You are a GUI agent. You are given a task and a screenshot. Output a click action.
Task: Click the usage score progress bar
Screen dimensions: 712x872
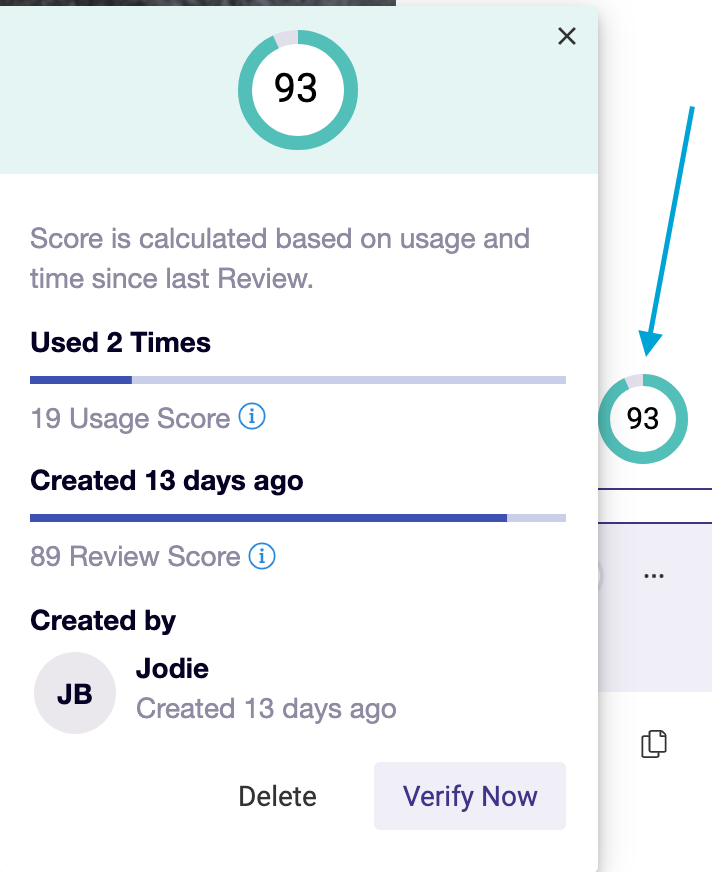click(x=298, y=380)
